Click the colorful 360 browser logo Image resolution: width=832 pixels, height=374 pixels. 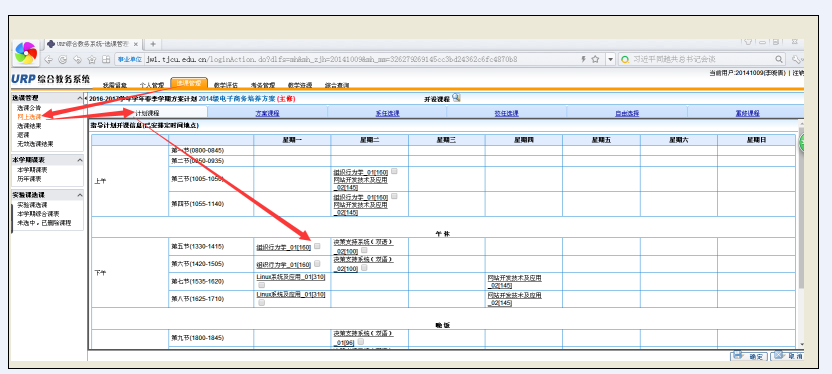[26, 53]
